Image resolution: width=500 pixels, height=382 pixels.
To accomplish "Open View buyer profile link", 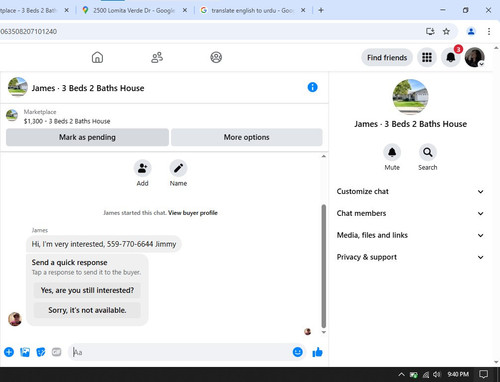I will (x=193, y=213).
